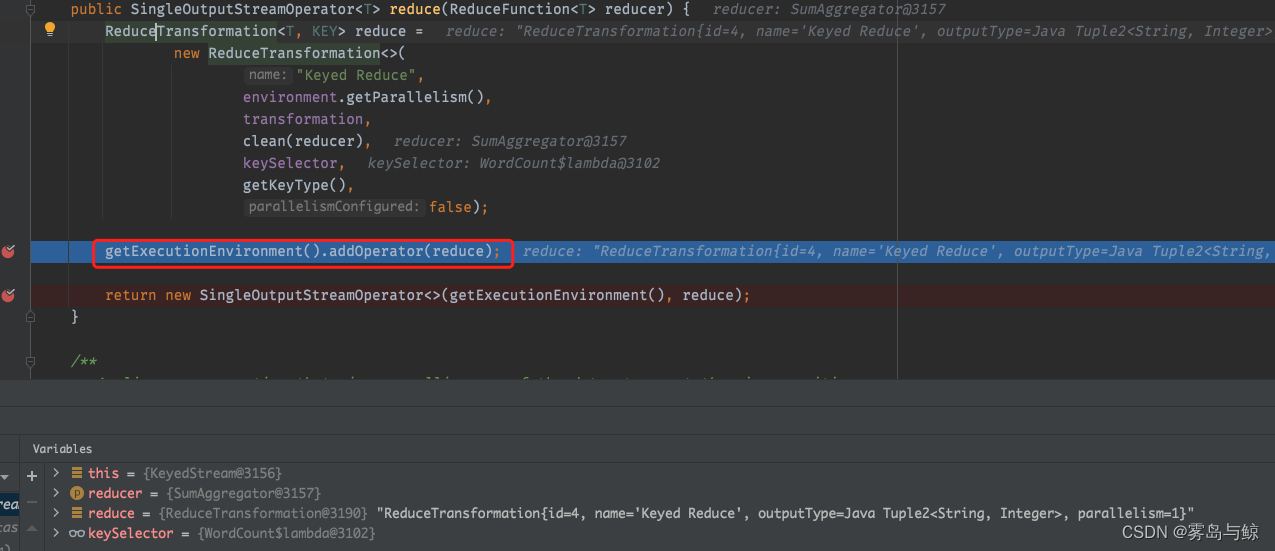Click the 'transformation,' argument line

[x=307, y=119]
